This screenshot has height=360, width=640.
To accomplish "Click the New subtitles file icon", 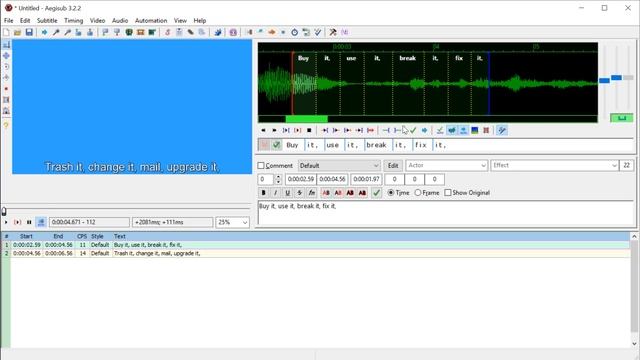I will click(x=6, y=32).
